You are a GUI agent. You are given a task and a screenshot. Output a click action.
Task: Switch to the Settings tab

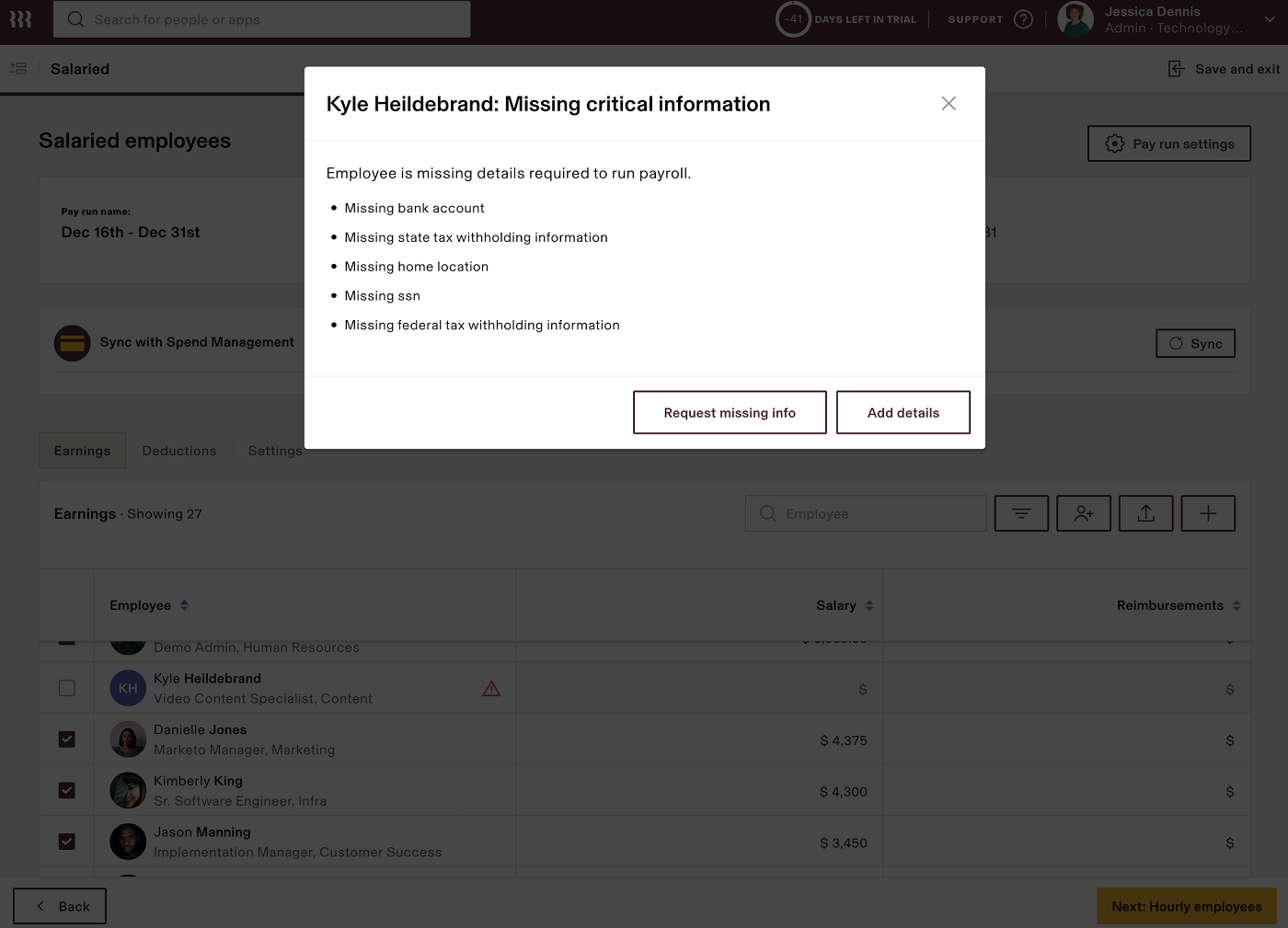tap(275, 451)
